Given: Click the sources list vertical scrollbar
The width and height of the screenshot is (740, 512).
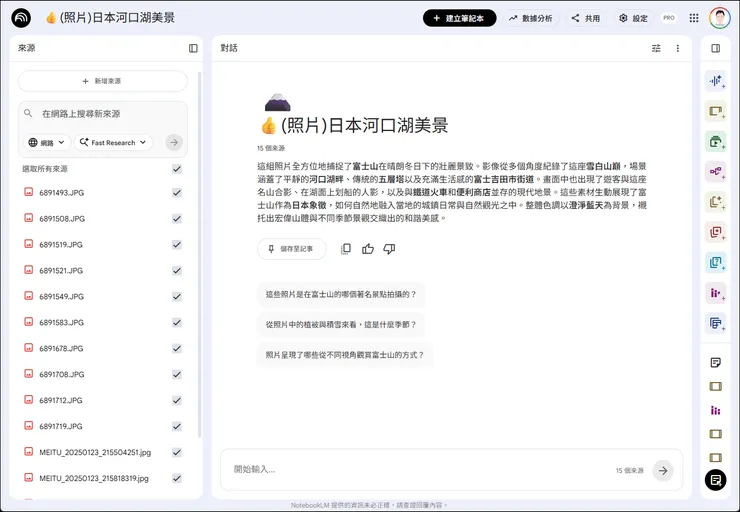Looking at the screenshot, I should (200, 255).
